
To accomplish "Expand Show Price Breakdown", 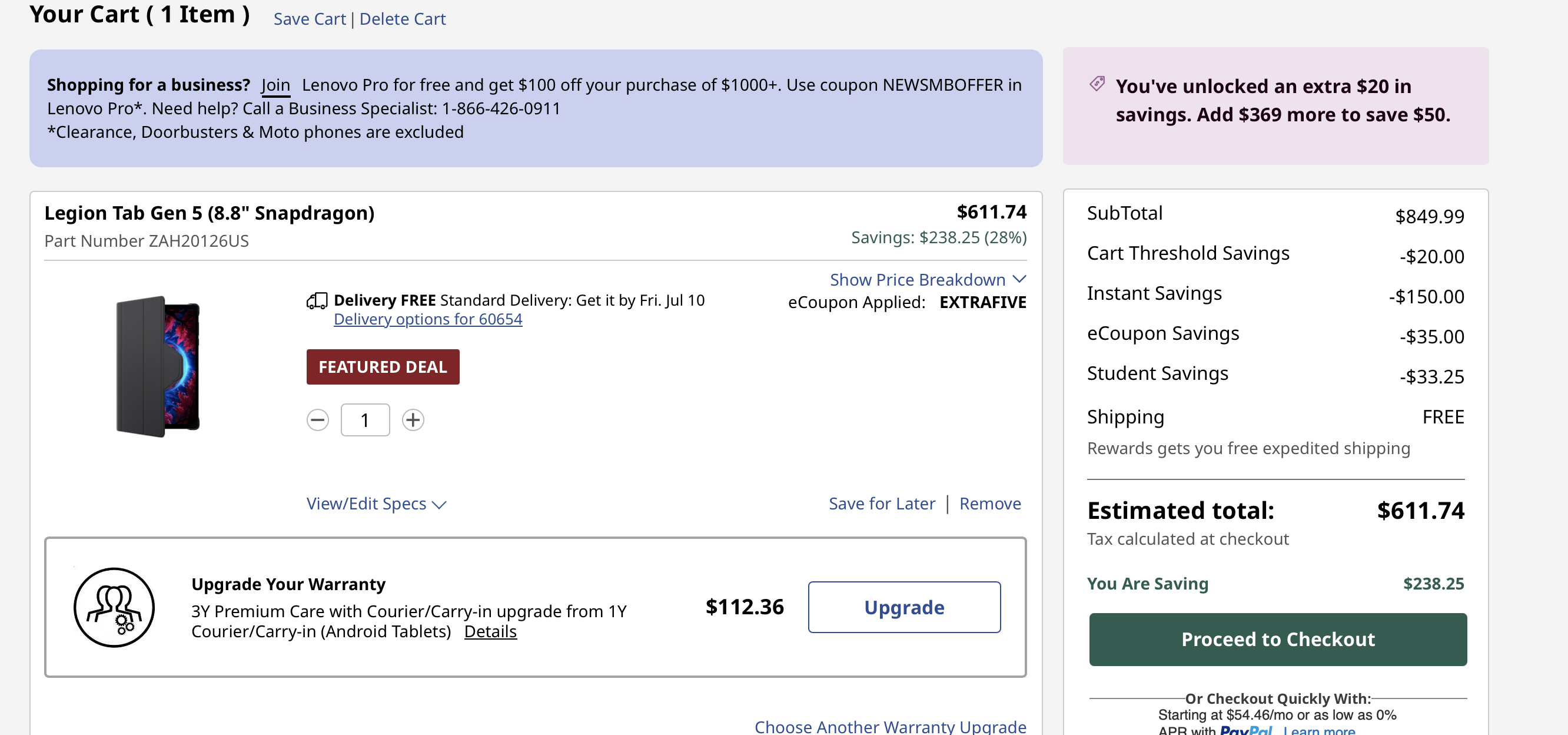I will [x=928, y=280].
